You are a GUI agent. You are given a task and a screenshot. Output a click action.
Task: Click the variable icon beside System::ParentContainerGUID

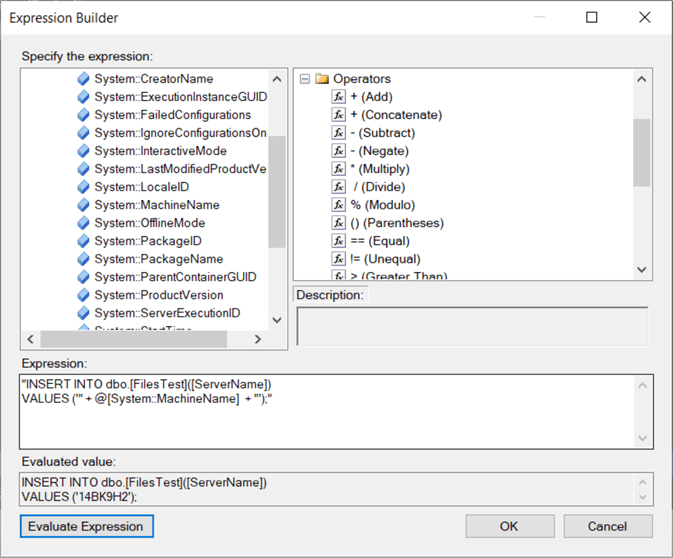83,277
